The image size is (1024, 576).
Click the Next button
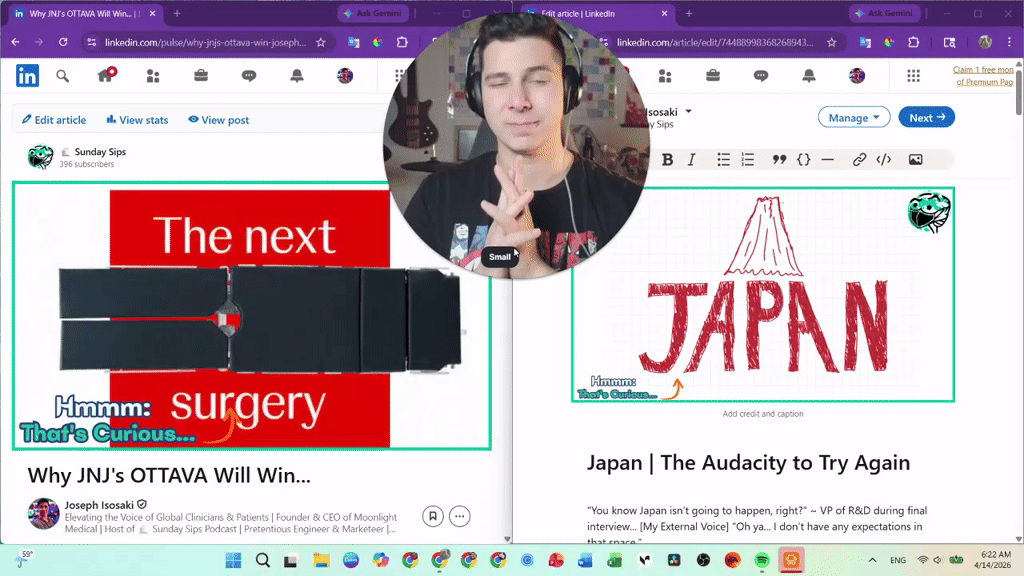927,118
